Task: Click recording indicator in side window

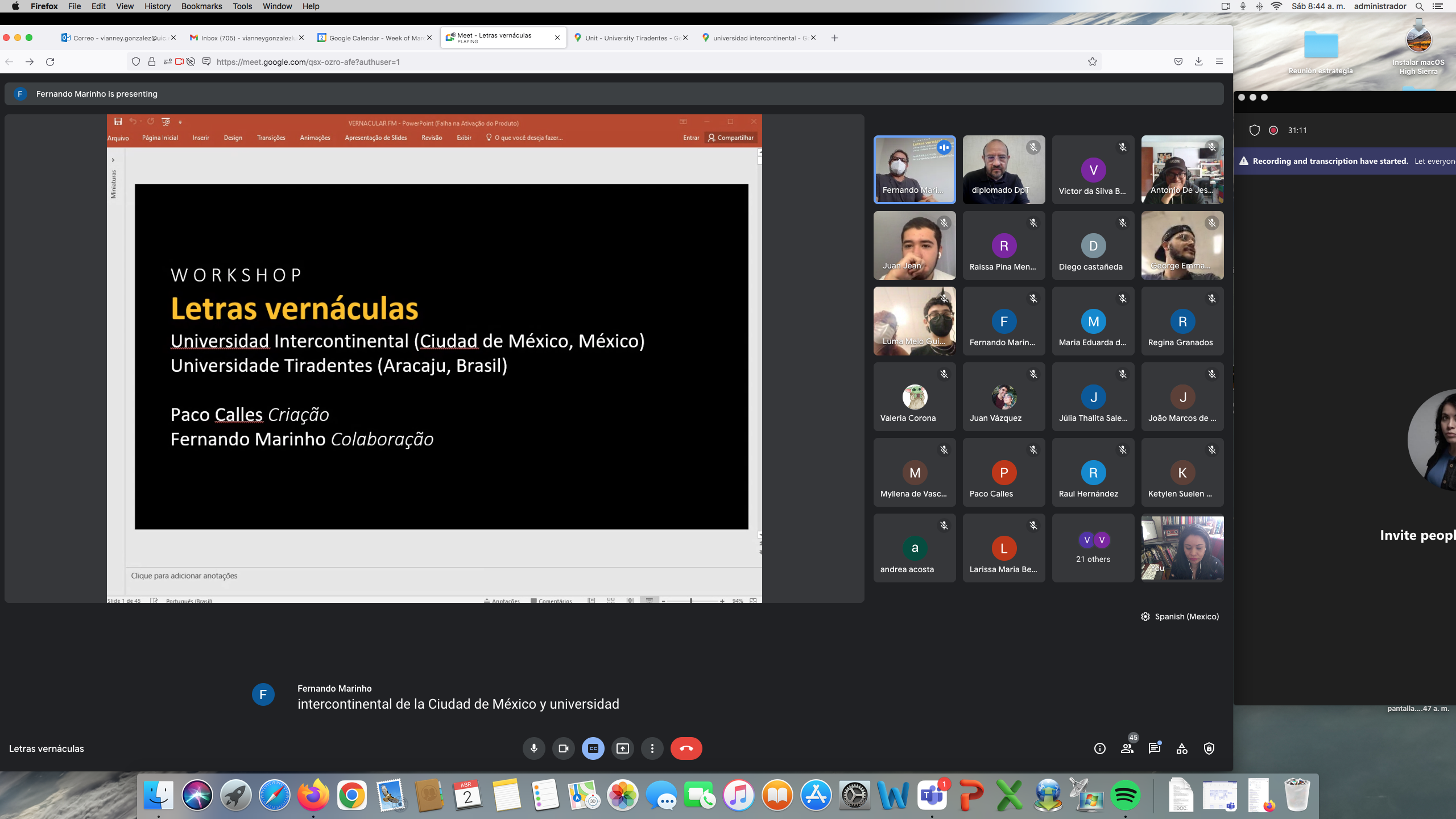Action: [x=1273, y=130]
